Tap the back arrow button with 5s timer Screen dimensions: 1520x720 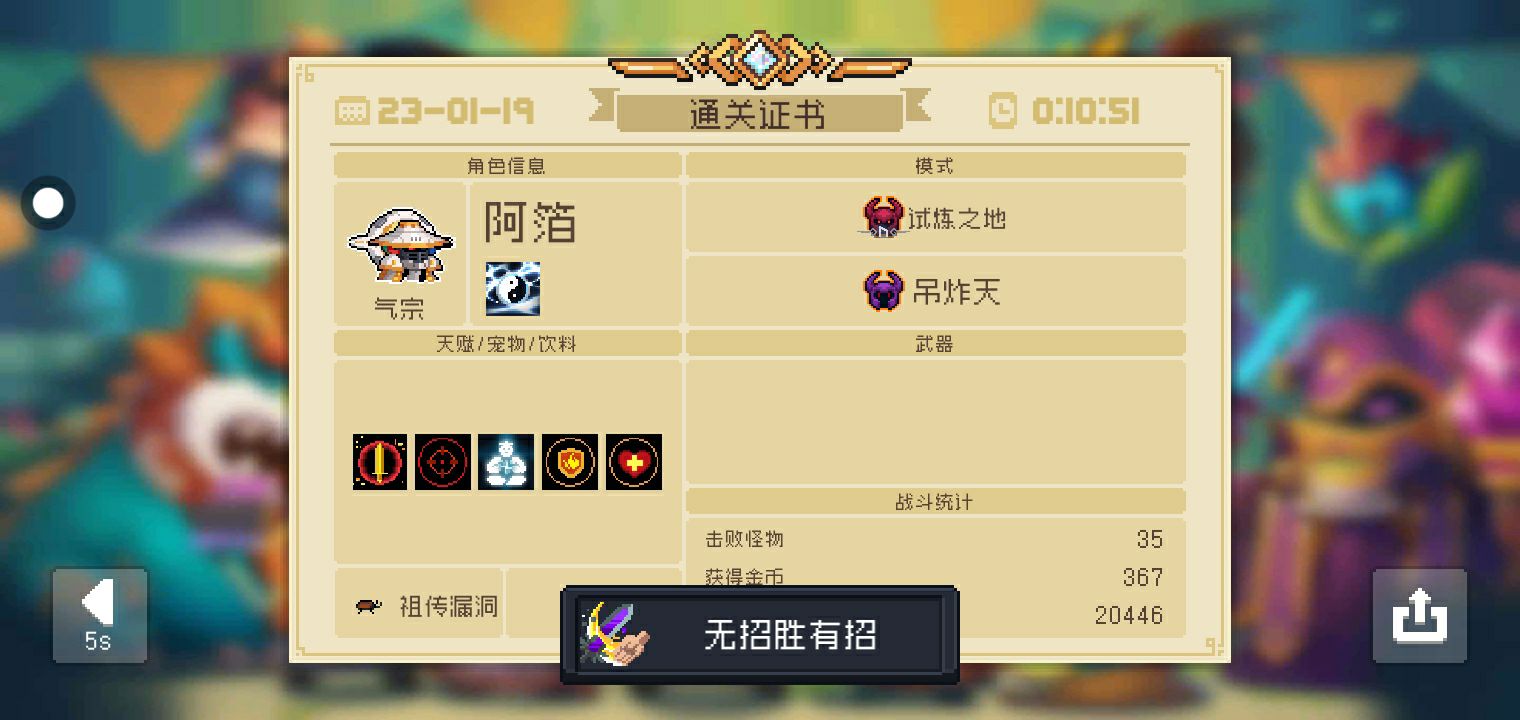coord(100,616)
